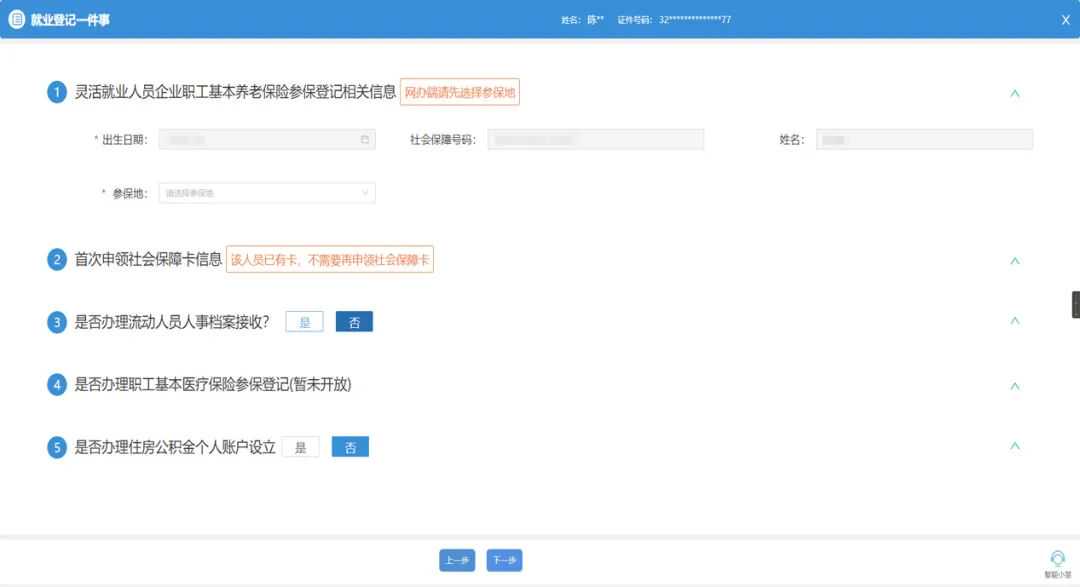1080x587 pixels.
Task: Select 否 for 流动人员人事档案接收
Action: (354, 322)
